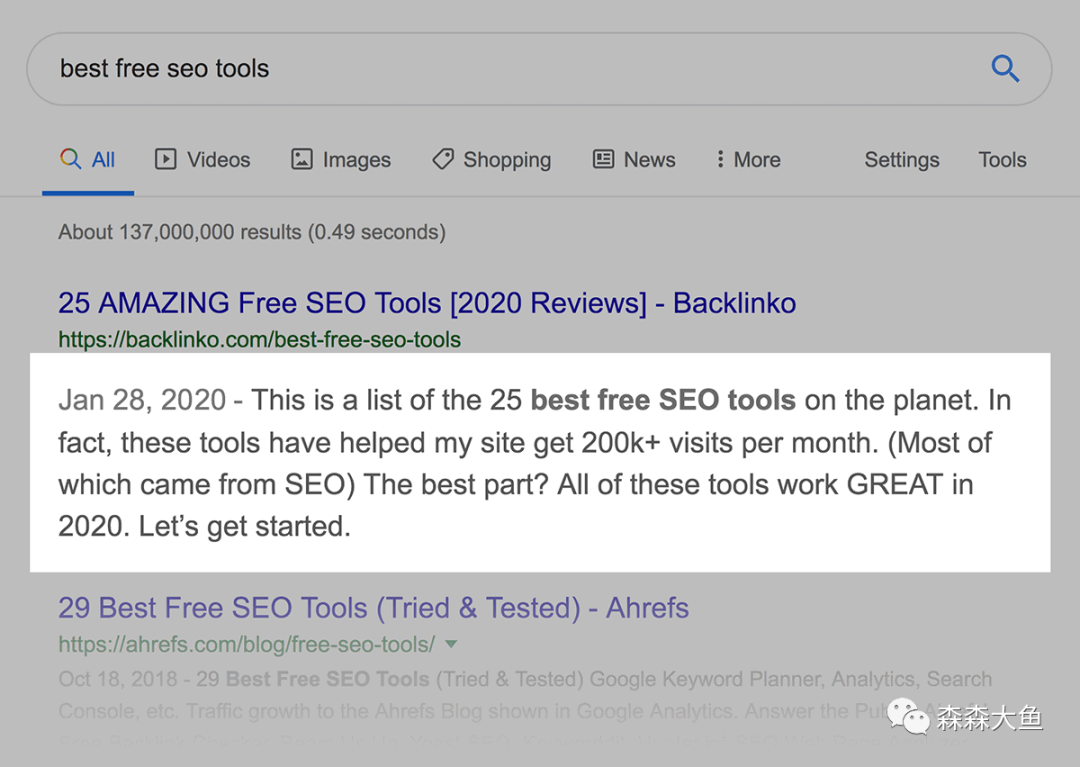Open the Backlinko 25 AMAZING Free SEO Tools result
1080x767 pixels.
427,303
